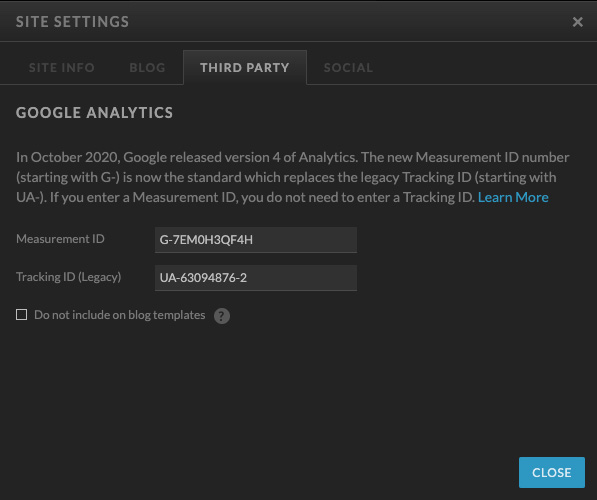Click the Google Analytics heading
Viewport: 597px width, 500px height.
click(94, 113)
